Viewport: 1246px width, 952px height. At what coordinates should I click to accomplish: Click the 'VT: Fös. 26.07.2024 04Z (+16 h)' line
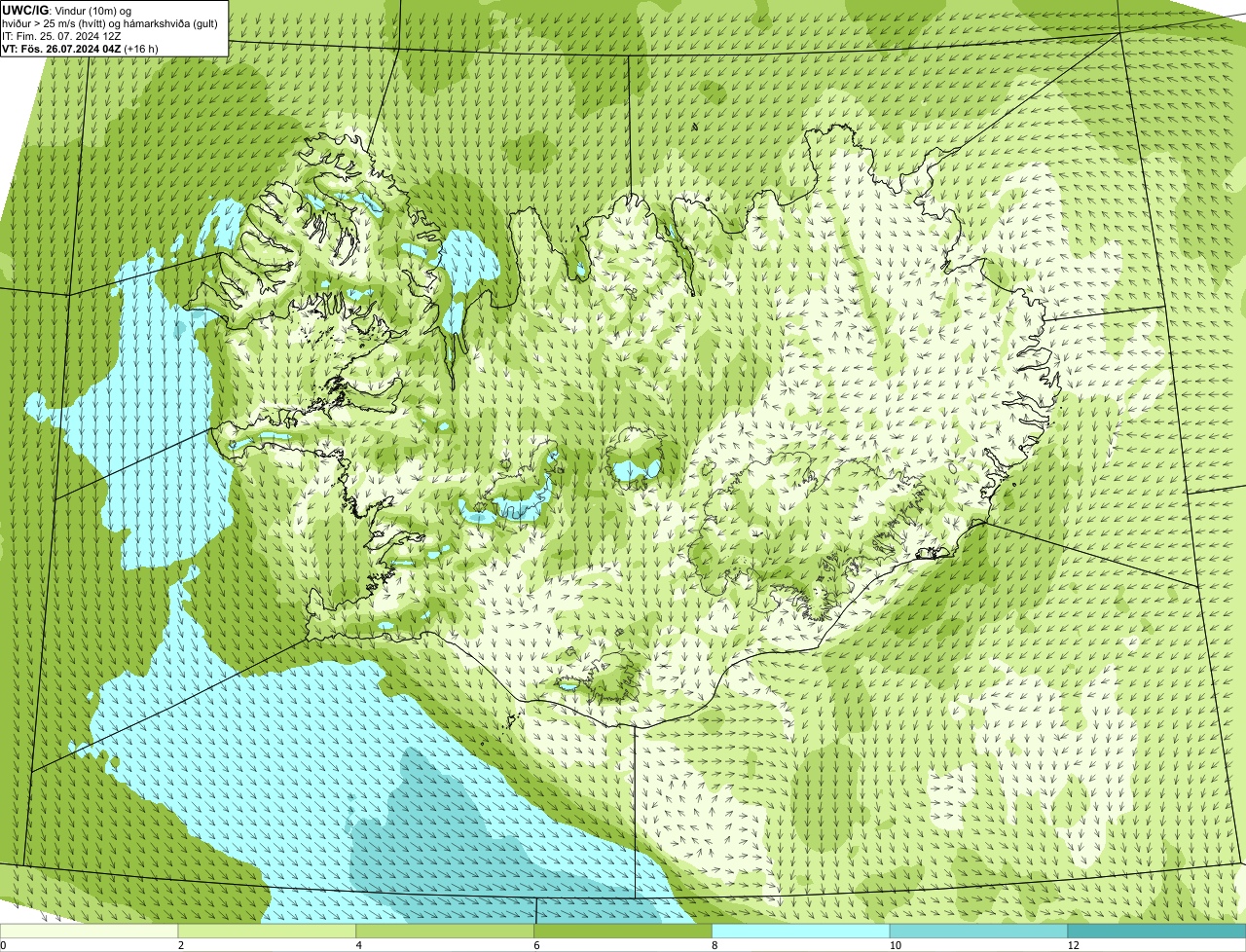80,48
